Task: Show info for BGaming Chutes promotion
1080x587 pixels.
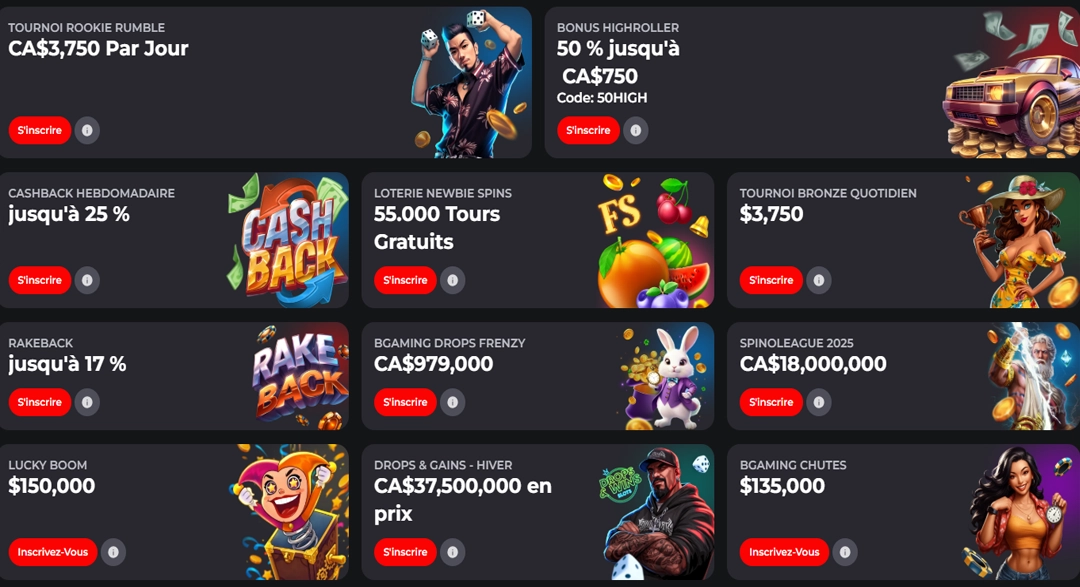Action: click(845, 552)
